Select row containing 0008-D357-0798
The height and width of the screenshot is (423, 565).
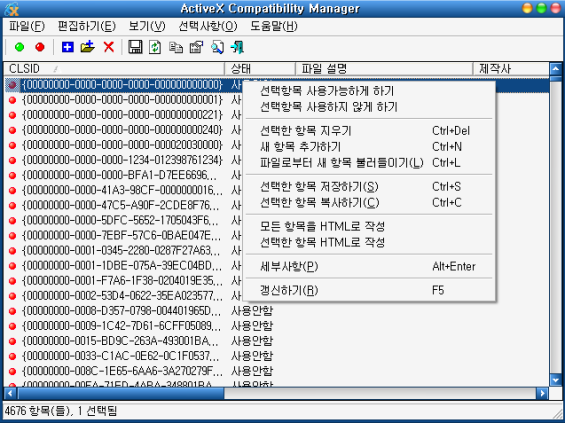click(x=277, y=311)
